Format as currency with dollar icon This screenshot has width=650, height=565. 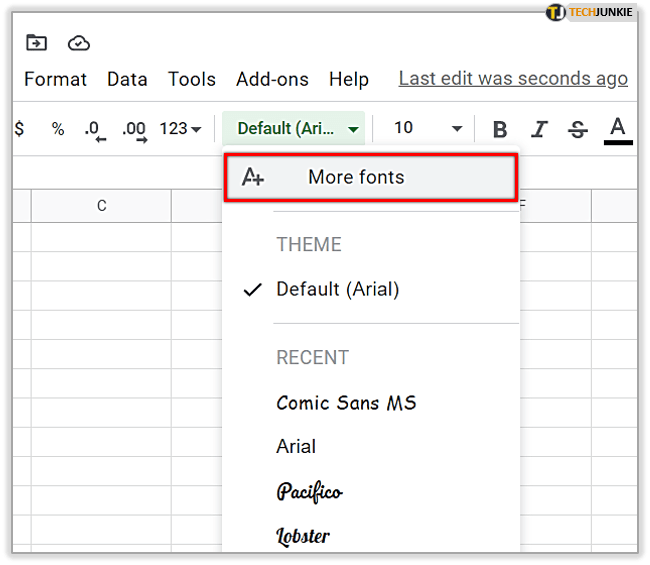(x=19, y=129)
